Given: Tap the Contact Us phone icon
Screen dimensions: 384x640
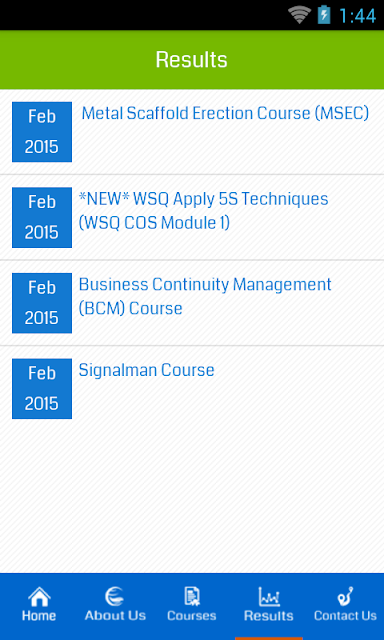Looking at the screenshot, I should (x=345, y=597).
